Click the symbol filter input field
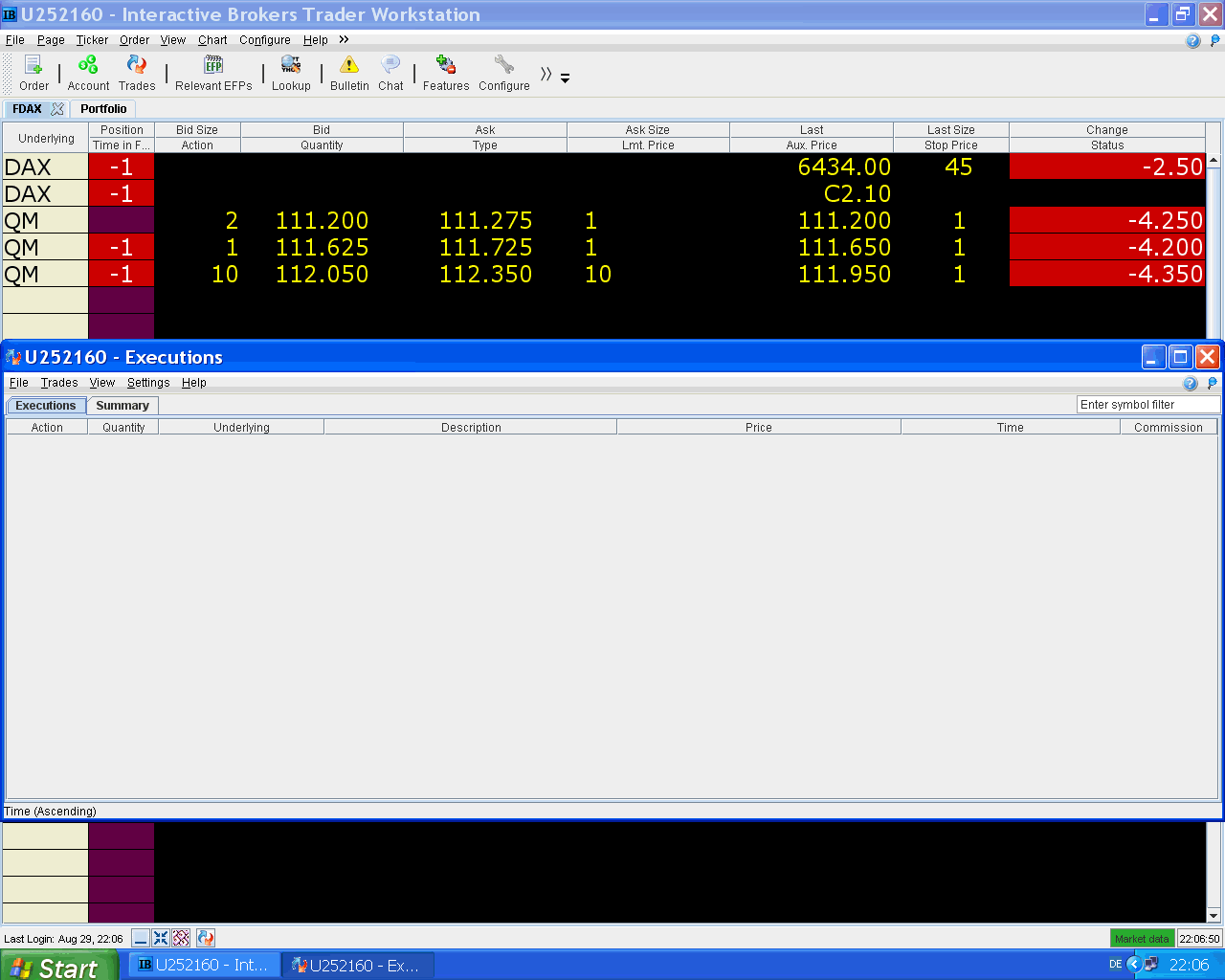Viewport: 1225px width, 980px height. 1147,405
